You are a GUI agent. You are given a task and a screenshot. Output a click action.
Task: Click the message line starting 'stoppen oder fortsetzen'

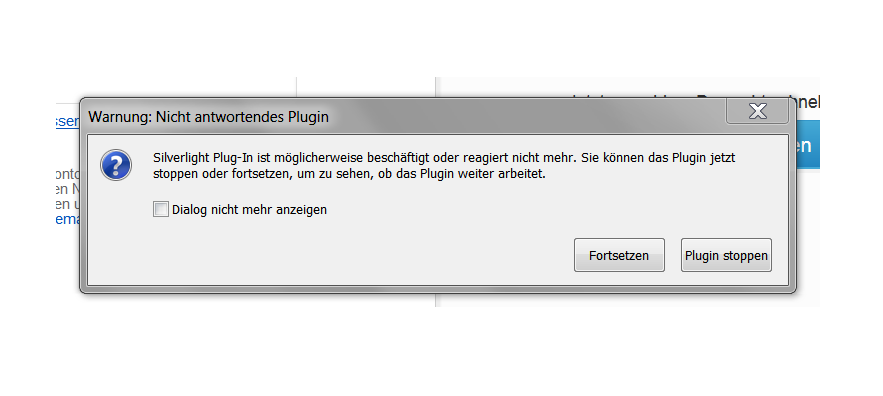[x=350, y=173]
